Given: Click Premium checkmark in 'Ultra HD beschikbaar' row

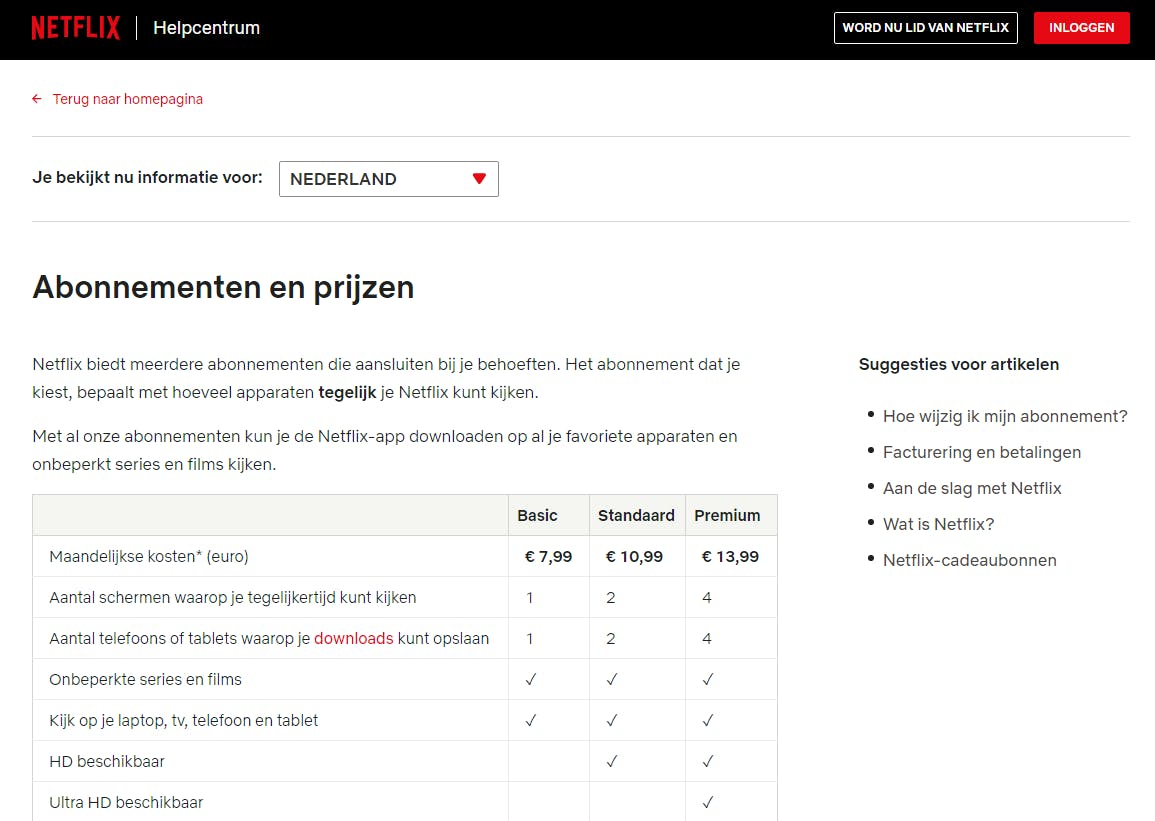Looking at the screenshot, I should pos(707,803).
